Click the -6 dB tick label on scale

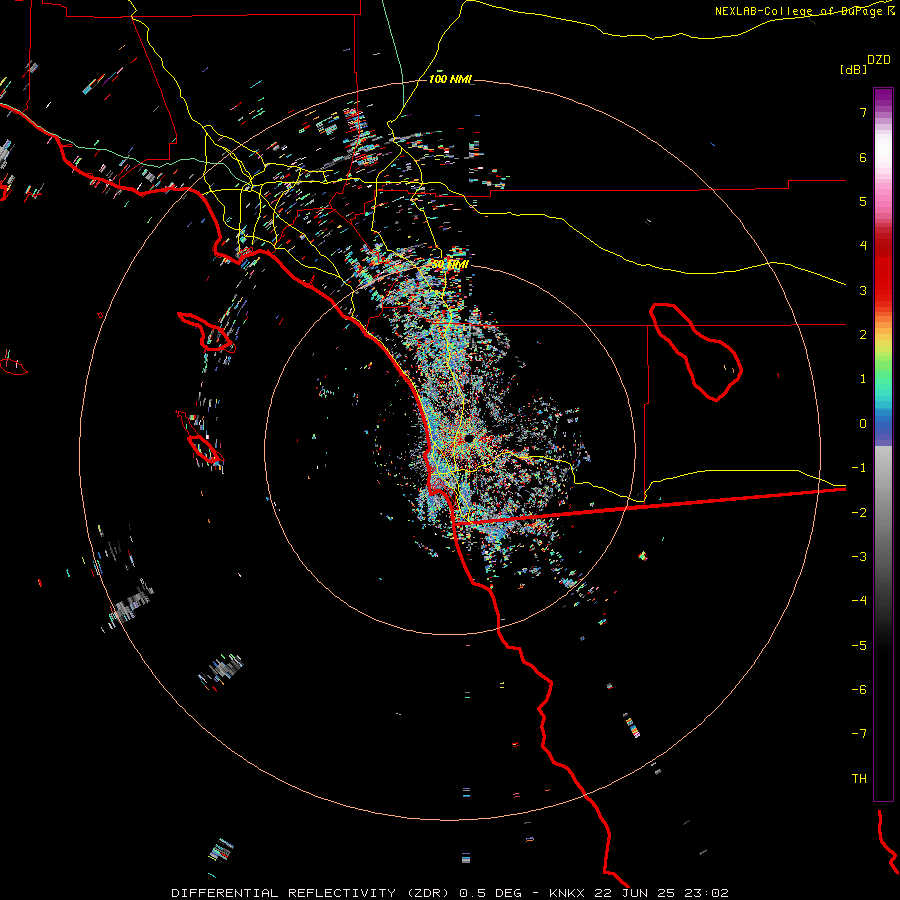click(x=859, y=690)
